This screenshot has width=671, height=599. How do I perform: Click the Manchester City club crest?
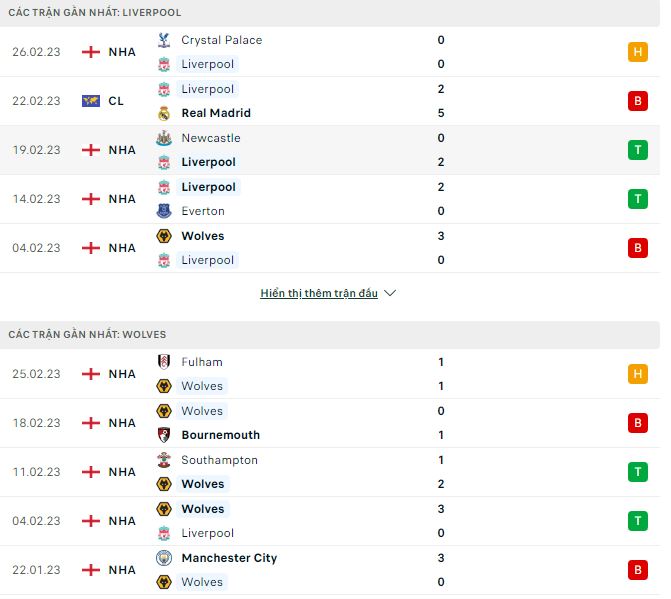pos(164,558)
